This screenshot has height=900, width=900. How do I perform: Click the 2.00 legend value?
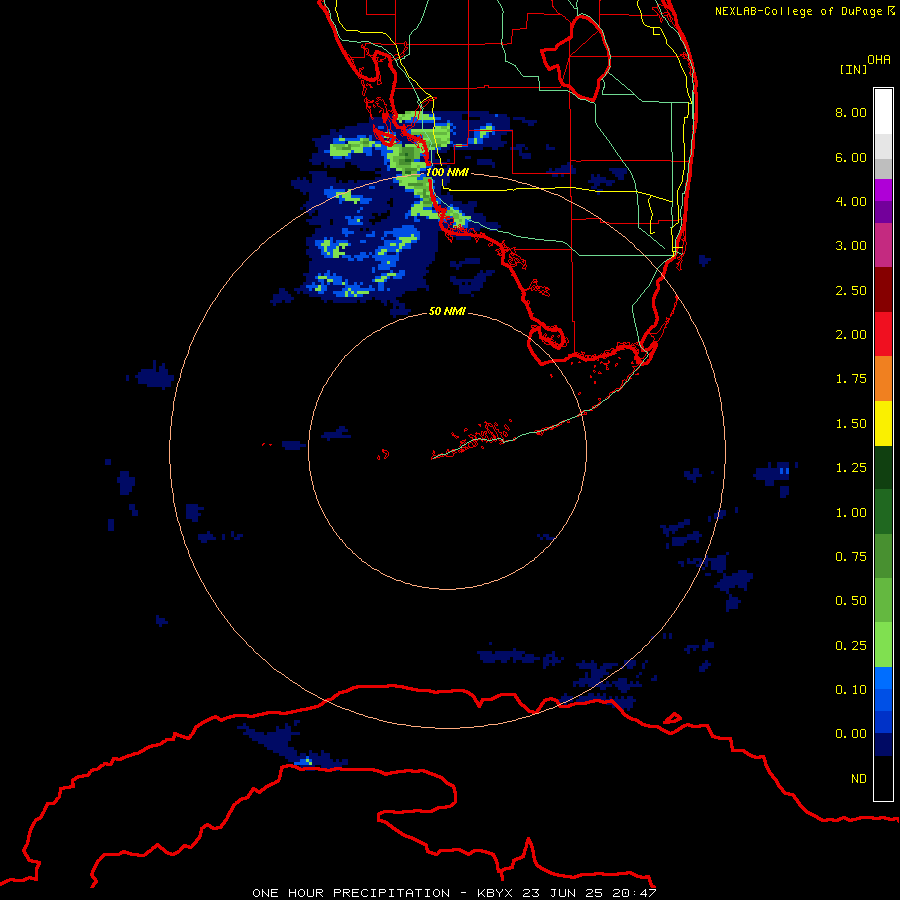851,335
